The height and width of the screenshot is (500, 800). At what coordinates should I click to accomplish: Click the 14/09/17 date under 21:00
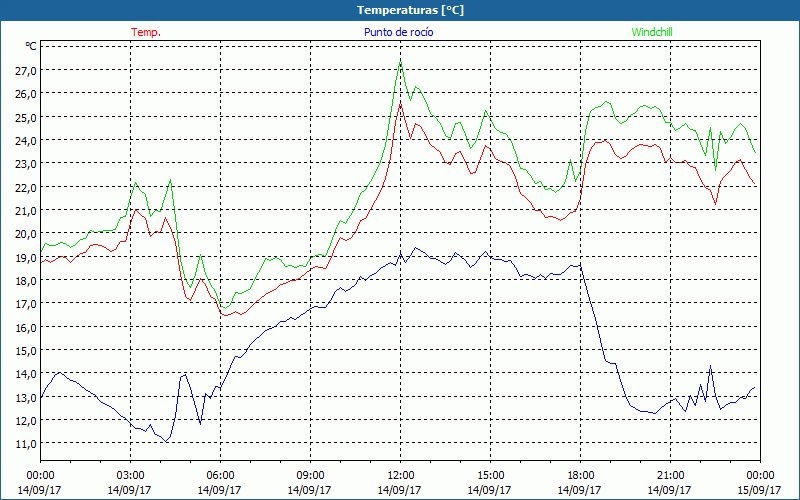click(x=669, y=490)
